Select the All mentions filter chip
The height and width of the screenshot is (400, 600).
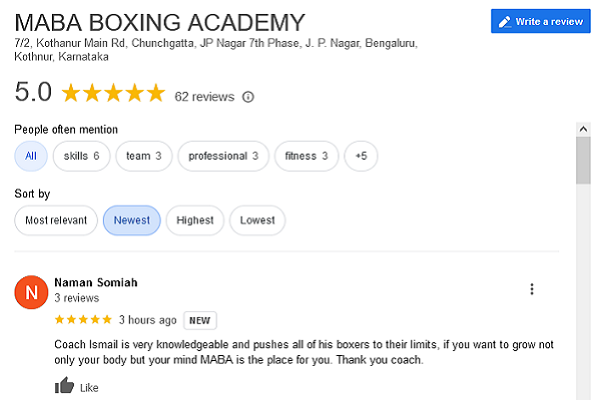point(31,156)
